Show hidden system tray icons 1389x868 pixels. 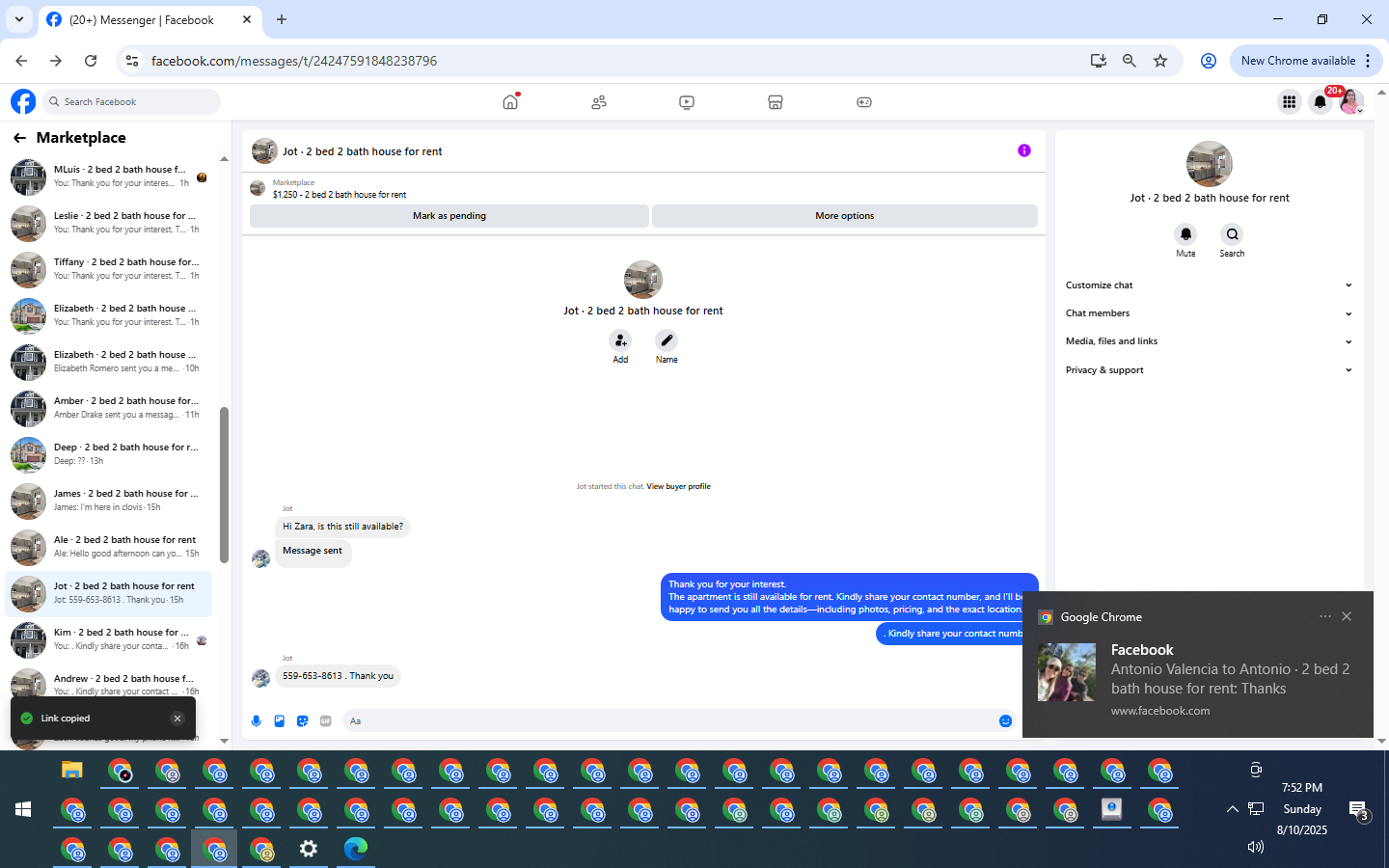point(1232,809)
